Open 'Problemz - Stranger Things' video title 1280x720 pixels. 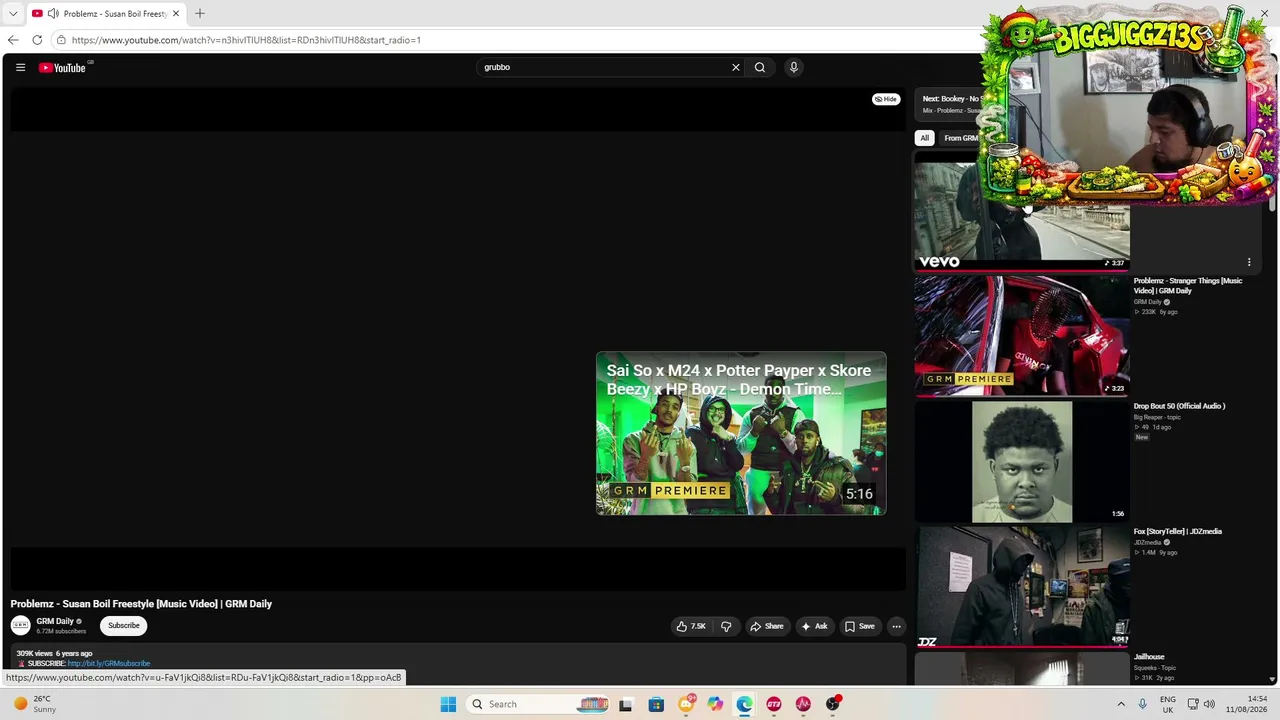tap(1188, 286)
